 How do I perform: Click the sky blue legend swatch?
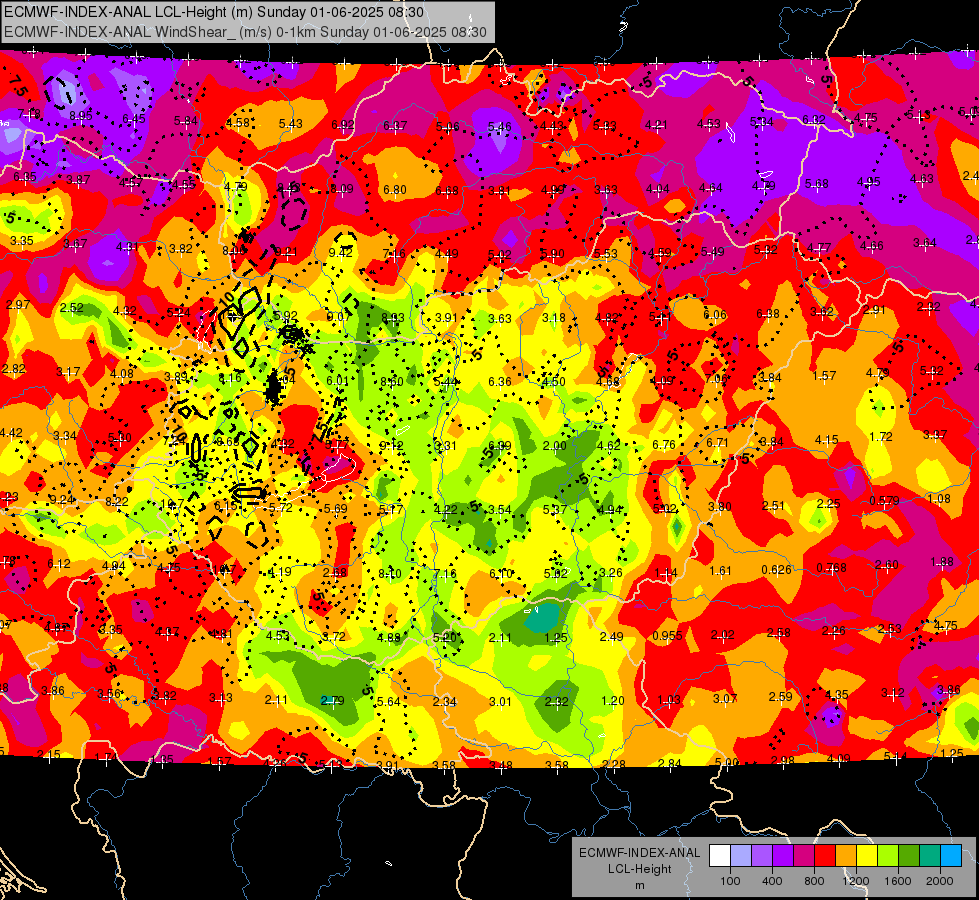(951, 855)
